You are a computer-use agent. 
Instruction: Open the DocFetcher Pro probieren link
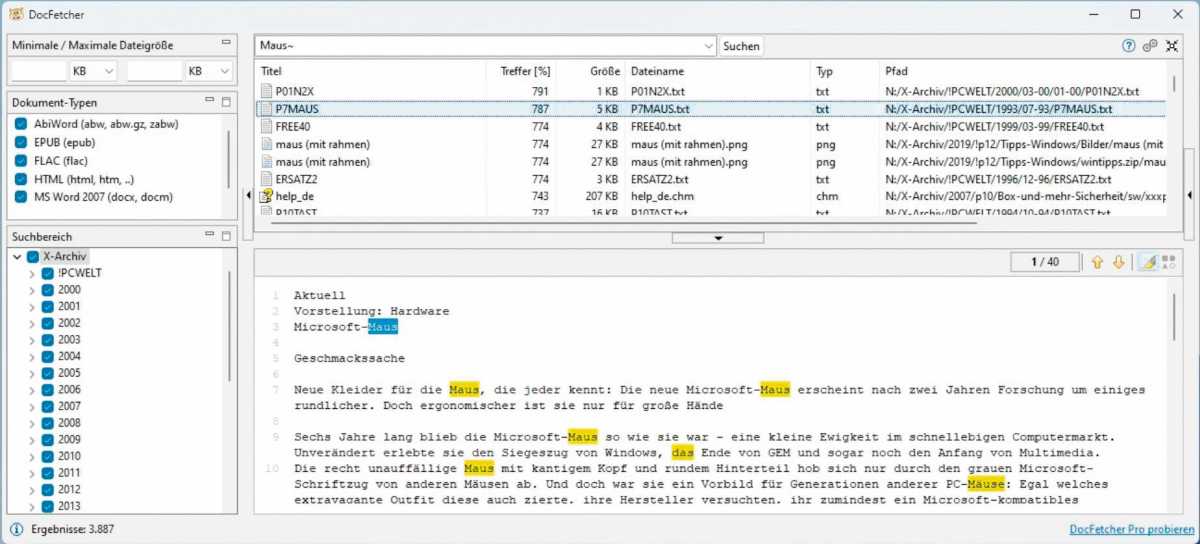click(1129, 529)
